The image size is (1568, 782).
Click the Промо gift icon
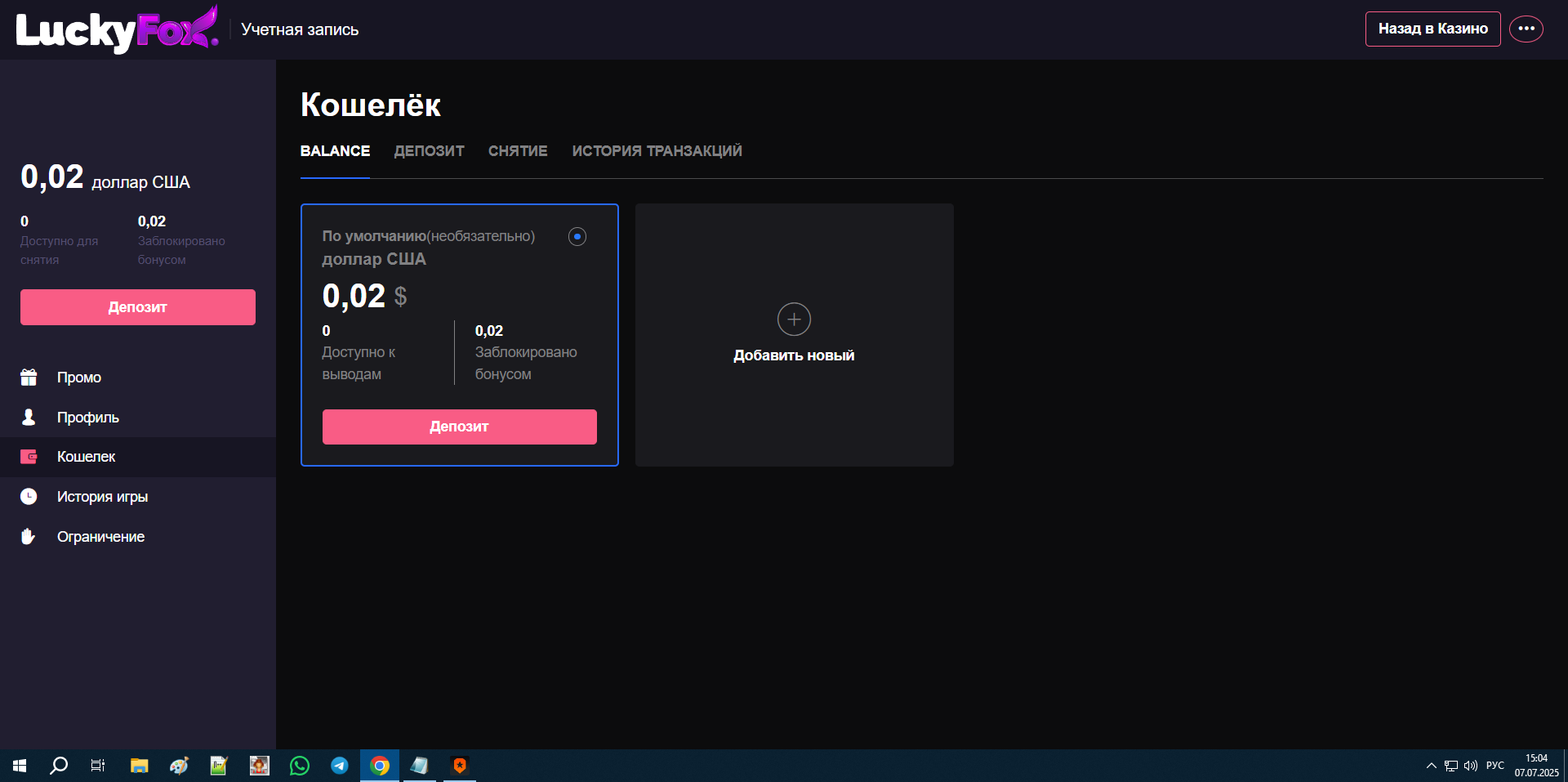pos(29,378)
